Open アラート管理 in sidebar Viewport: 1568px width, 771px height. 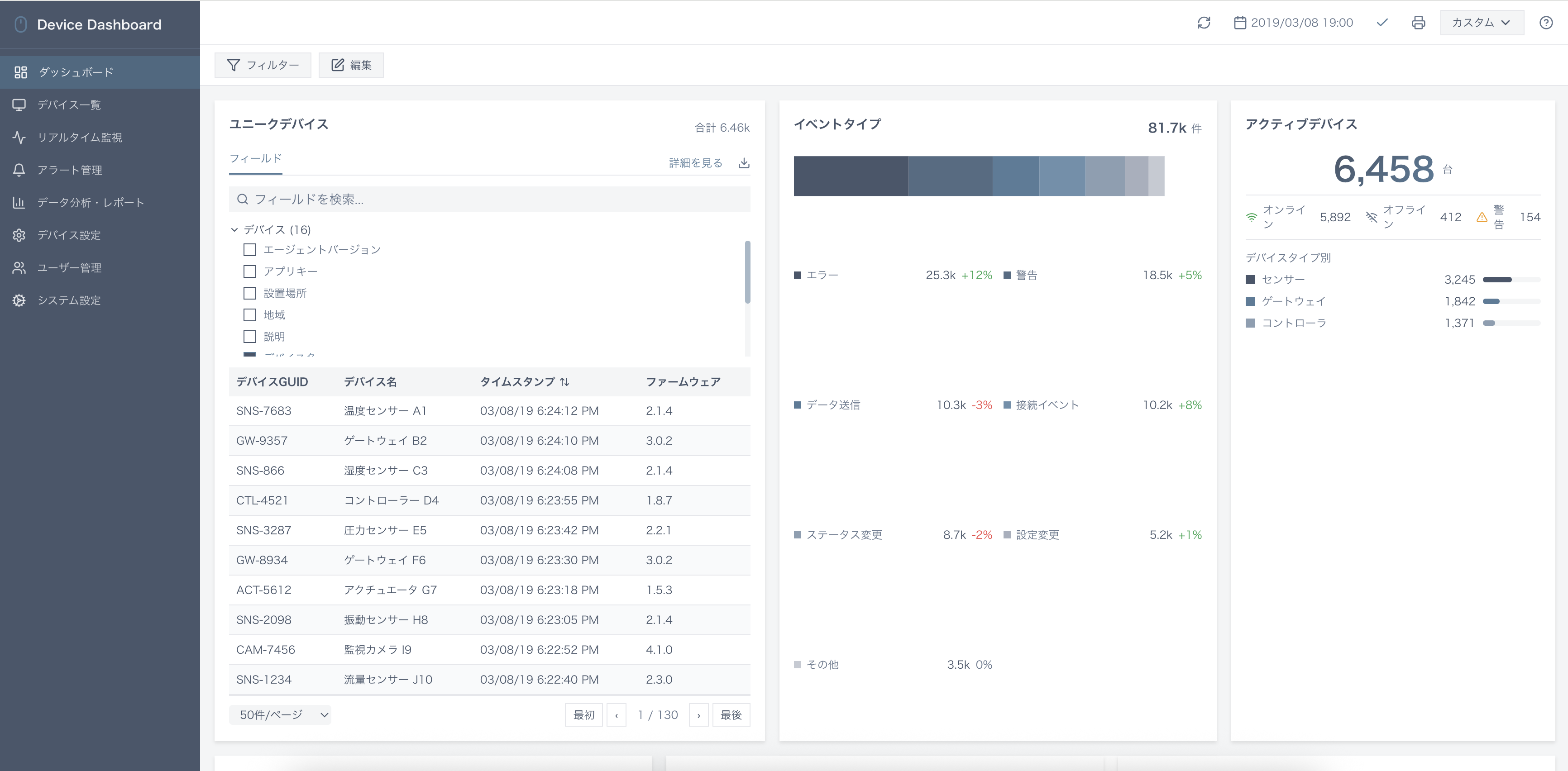pos(100,170)
